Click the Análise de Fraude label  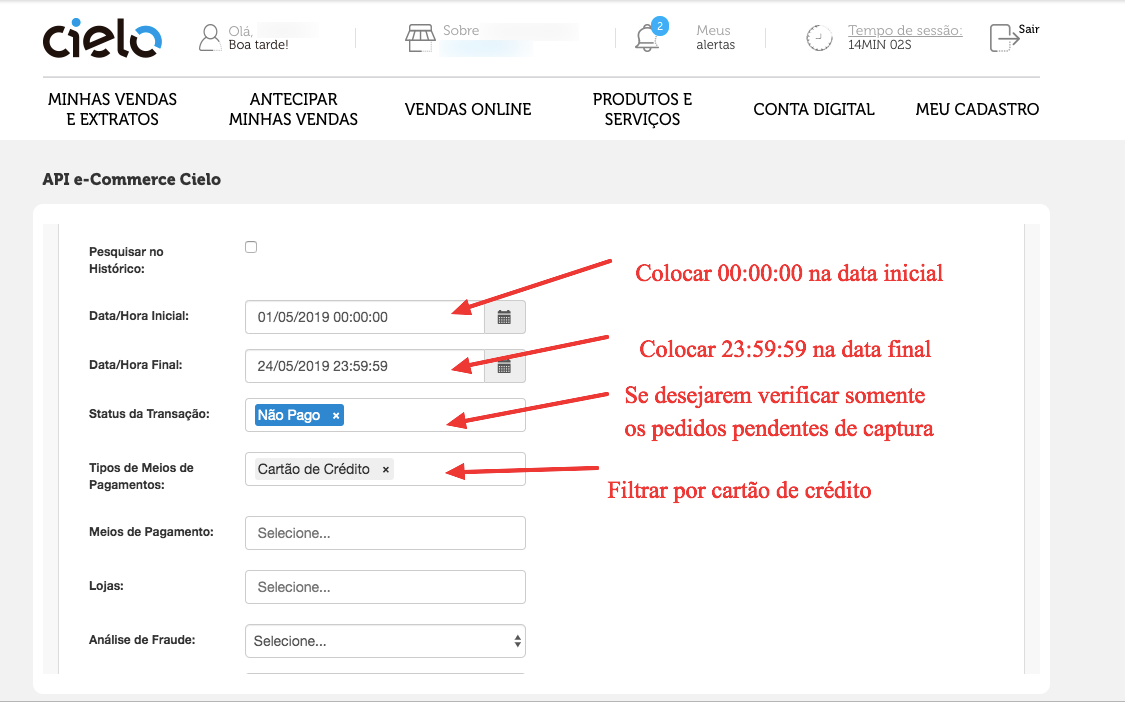[x=142, y=640]
